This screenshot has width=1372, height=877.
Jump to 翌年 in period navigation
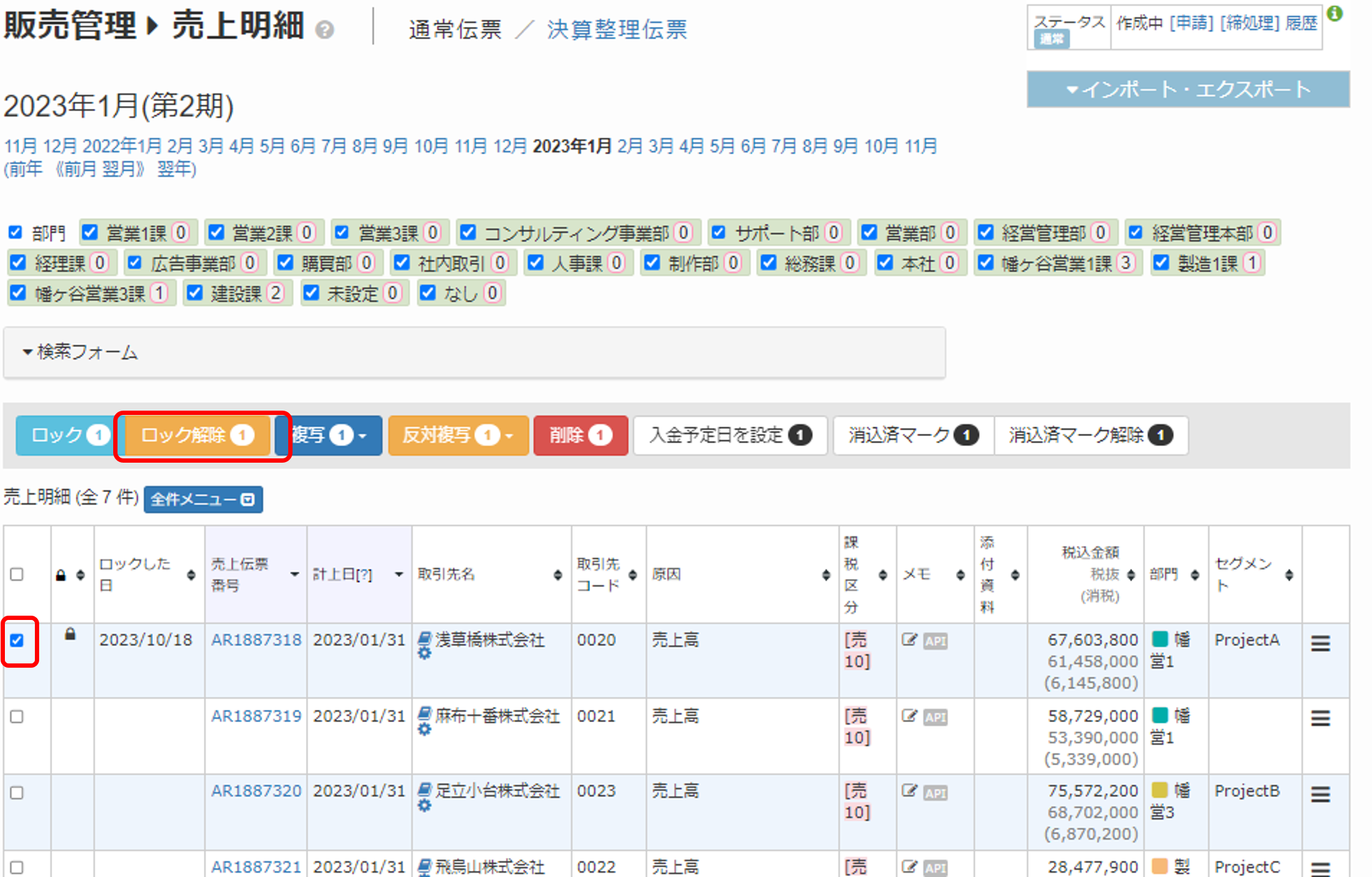click(174, 169)
